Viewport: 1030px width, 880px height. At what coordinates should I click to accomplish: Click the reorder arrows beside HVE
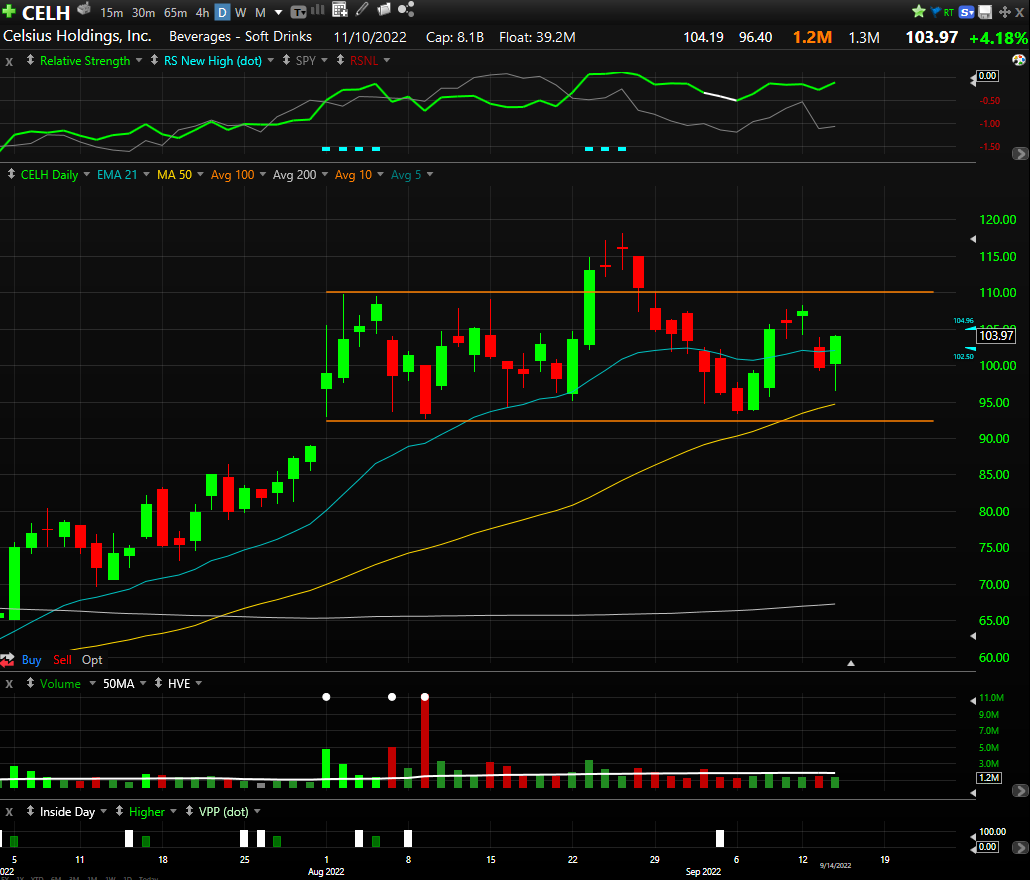(158, 683)
